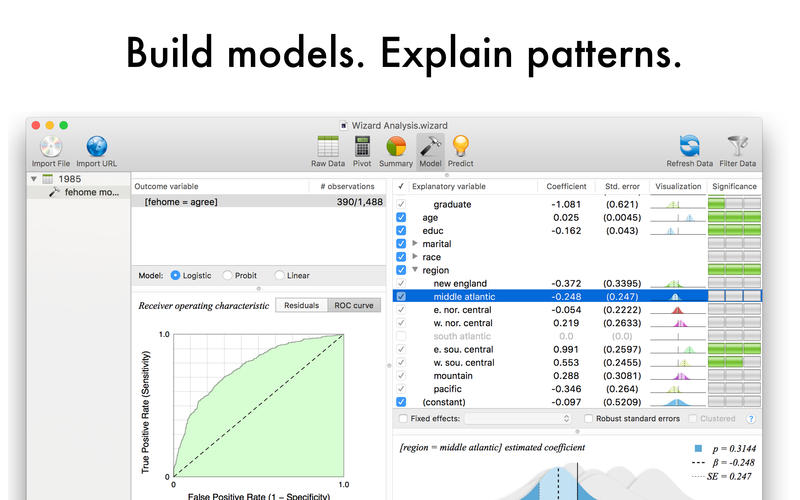Open the Predict lightbulb view

tap(460, 147)
